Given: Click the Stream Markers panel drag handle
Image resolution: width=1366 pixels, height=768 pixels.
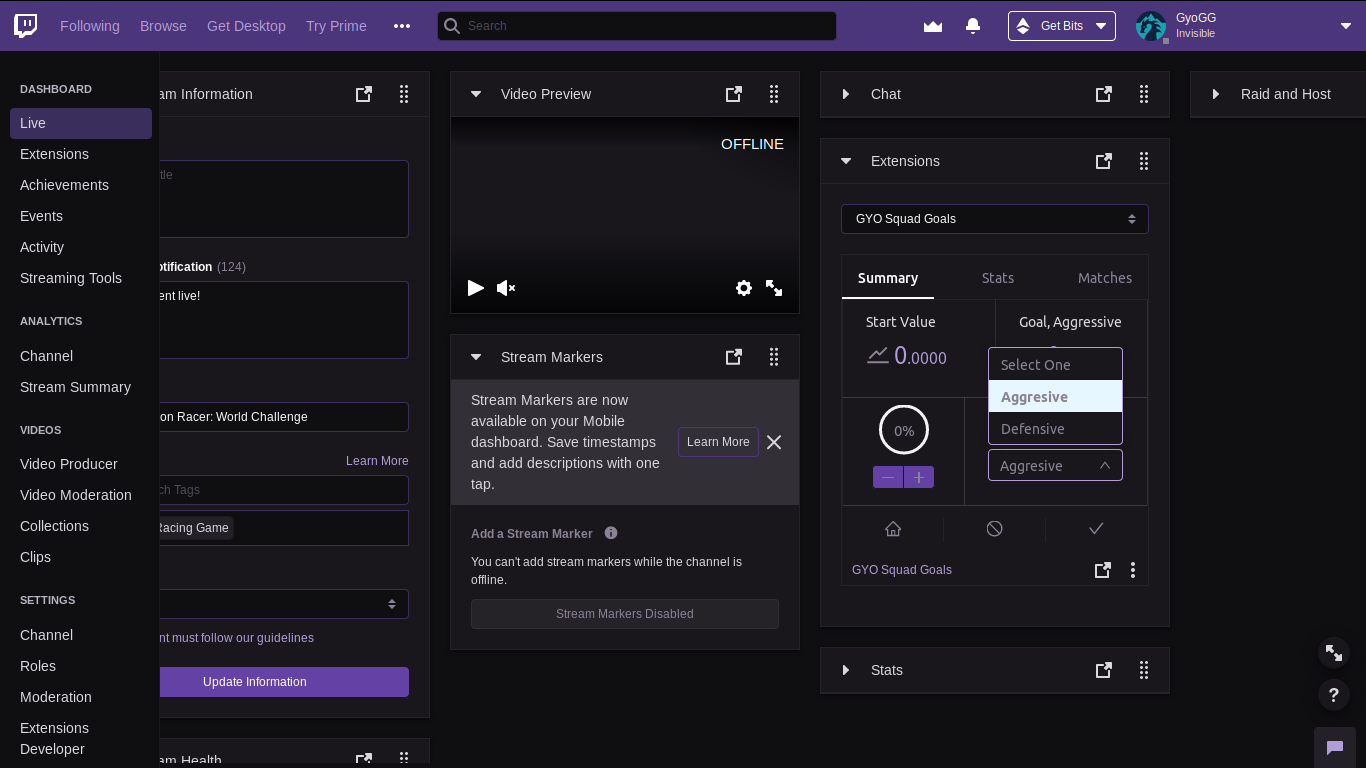Looking at the screenshot, I should [x=774, y=357].
